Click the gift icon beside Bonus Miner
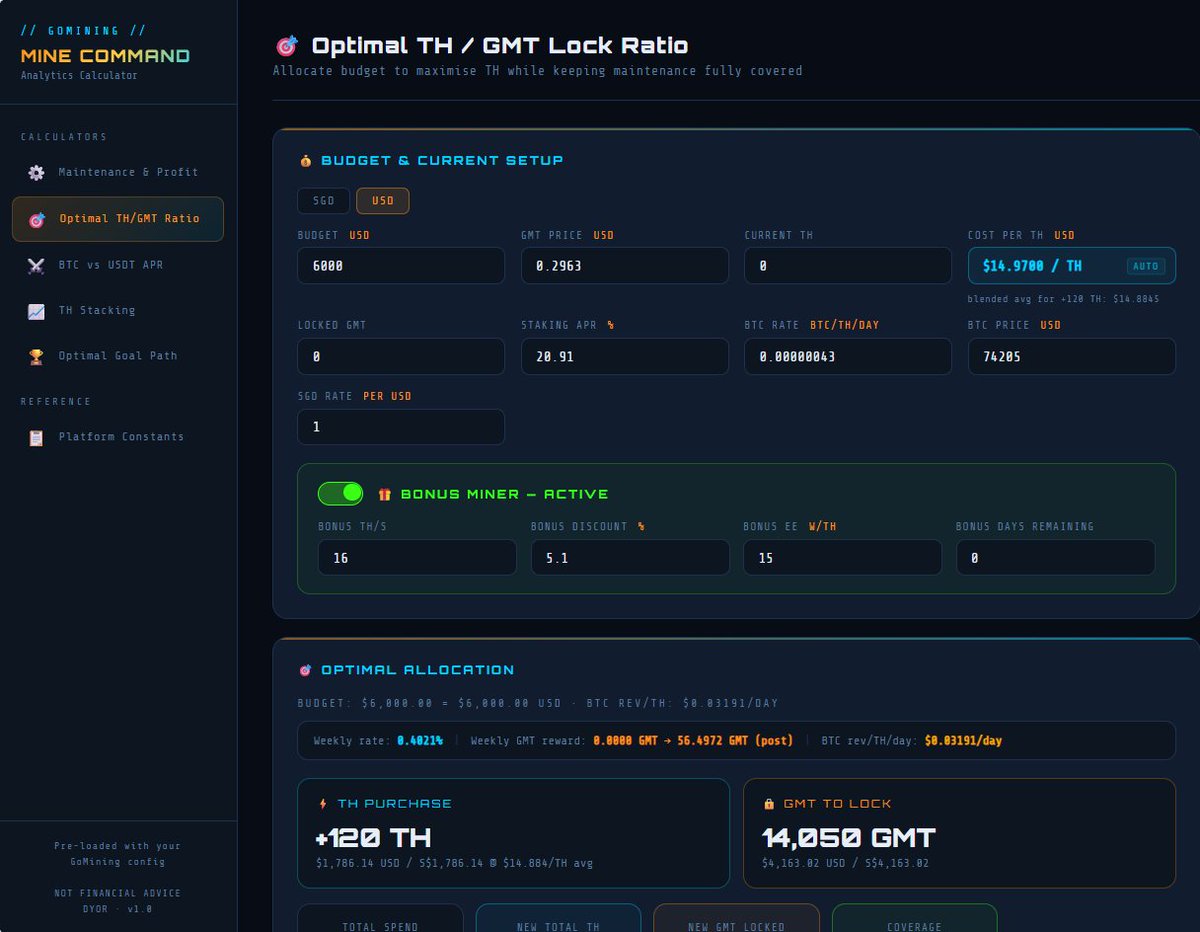 [x=385, y=494]
